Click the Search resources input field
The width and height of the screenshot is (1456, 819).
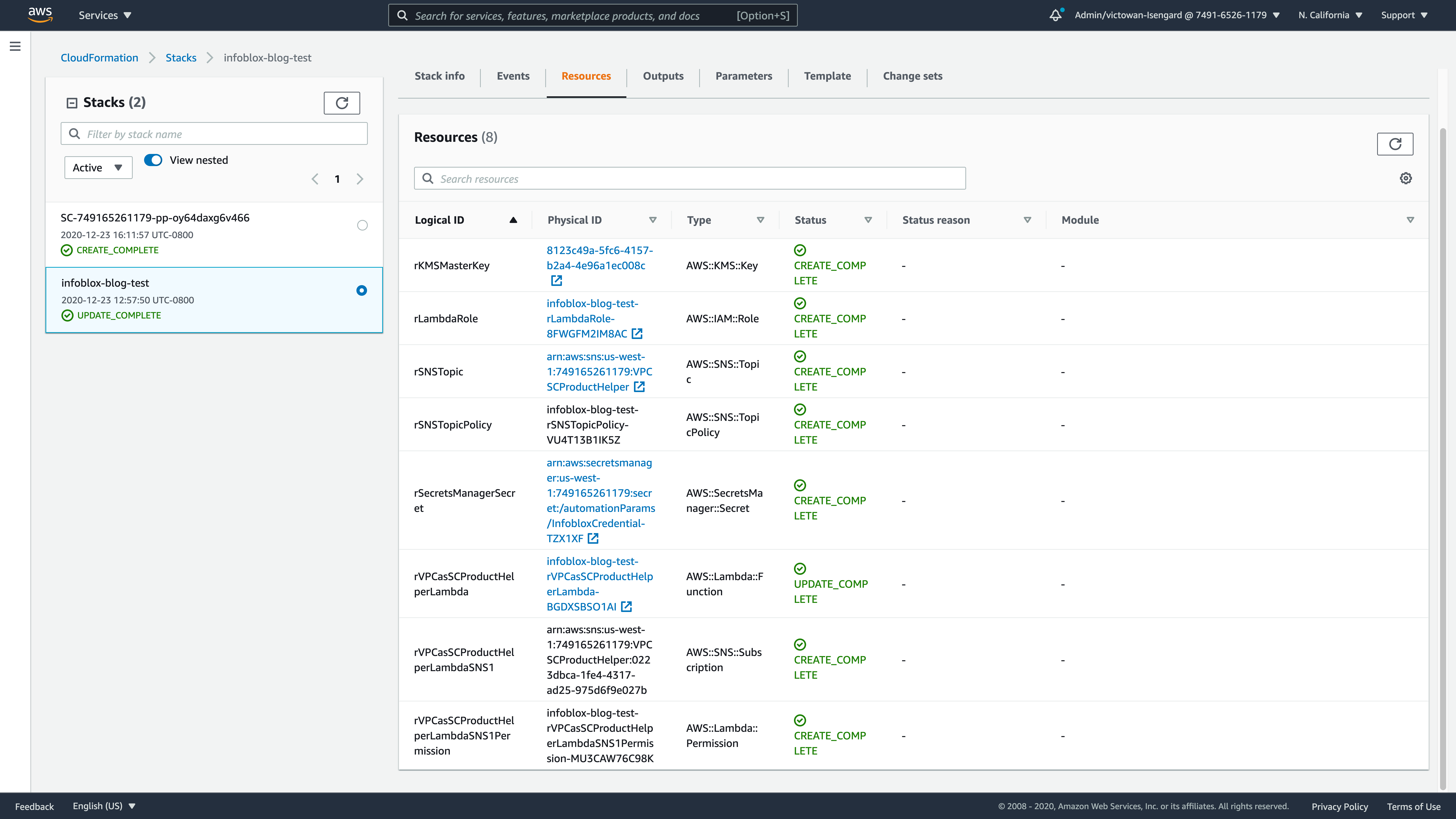[690, 179]
